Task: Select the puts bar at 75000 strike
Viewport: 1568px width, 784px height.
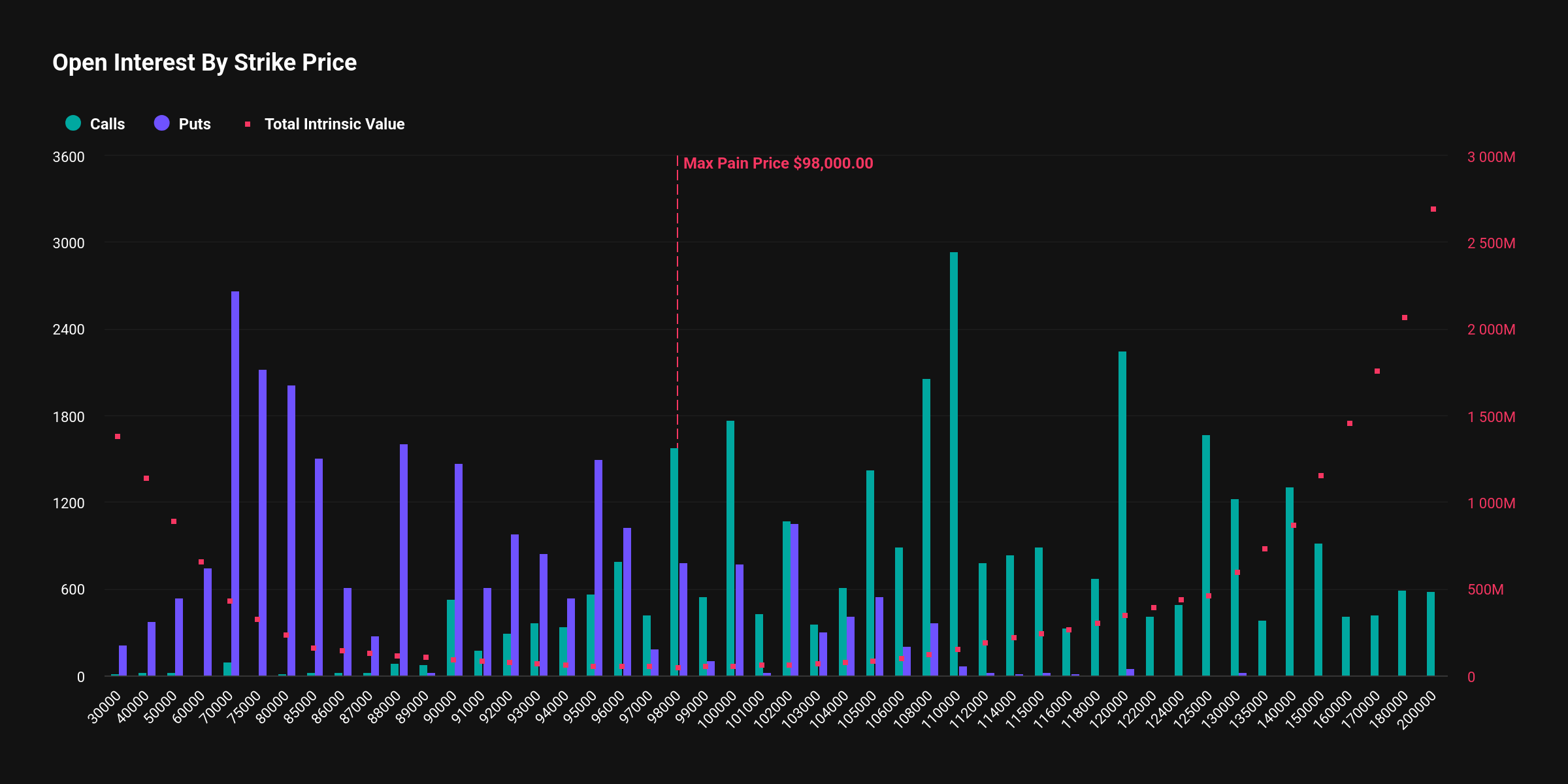Action: pyautogui.click(x=263, y=523)
